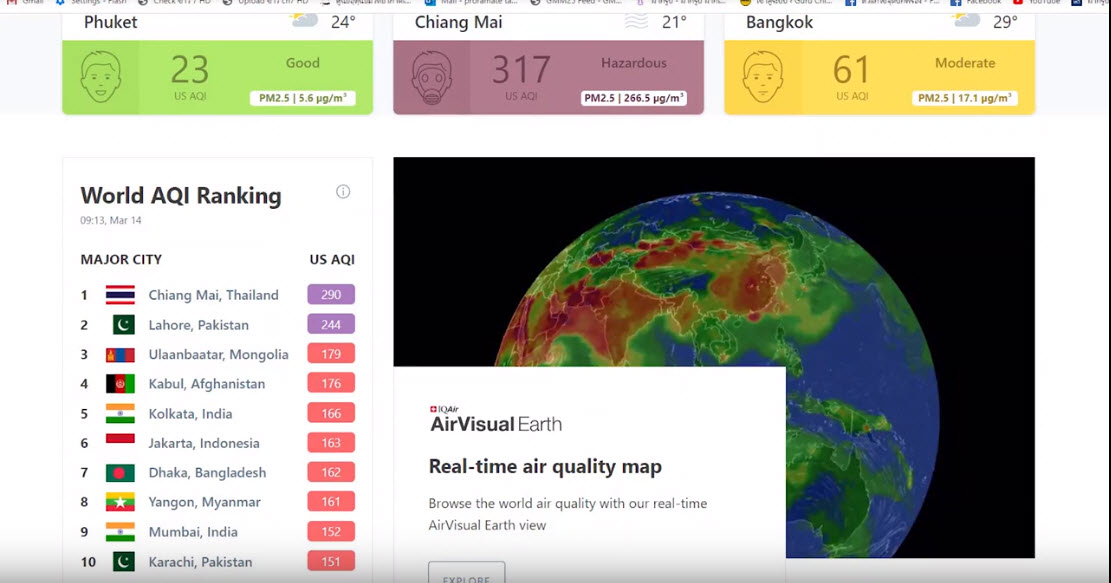Open Dhaka, Bangladesh ranking entry
Viewport: 1111px width, 583px height.
207,472
